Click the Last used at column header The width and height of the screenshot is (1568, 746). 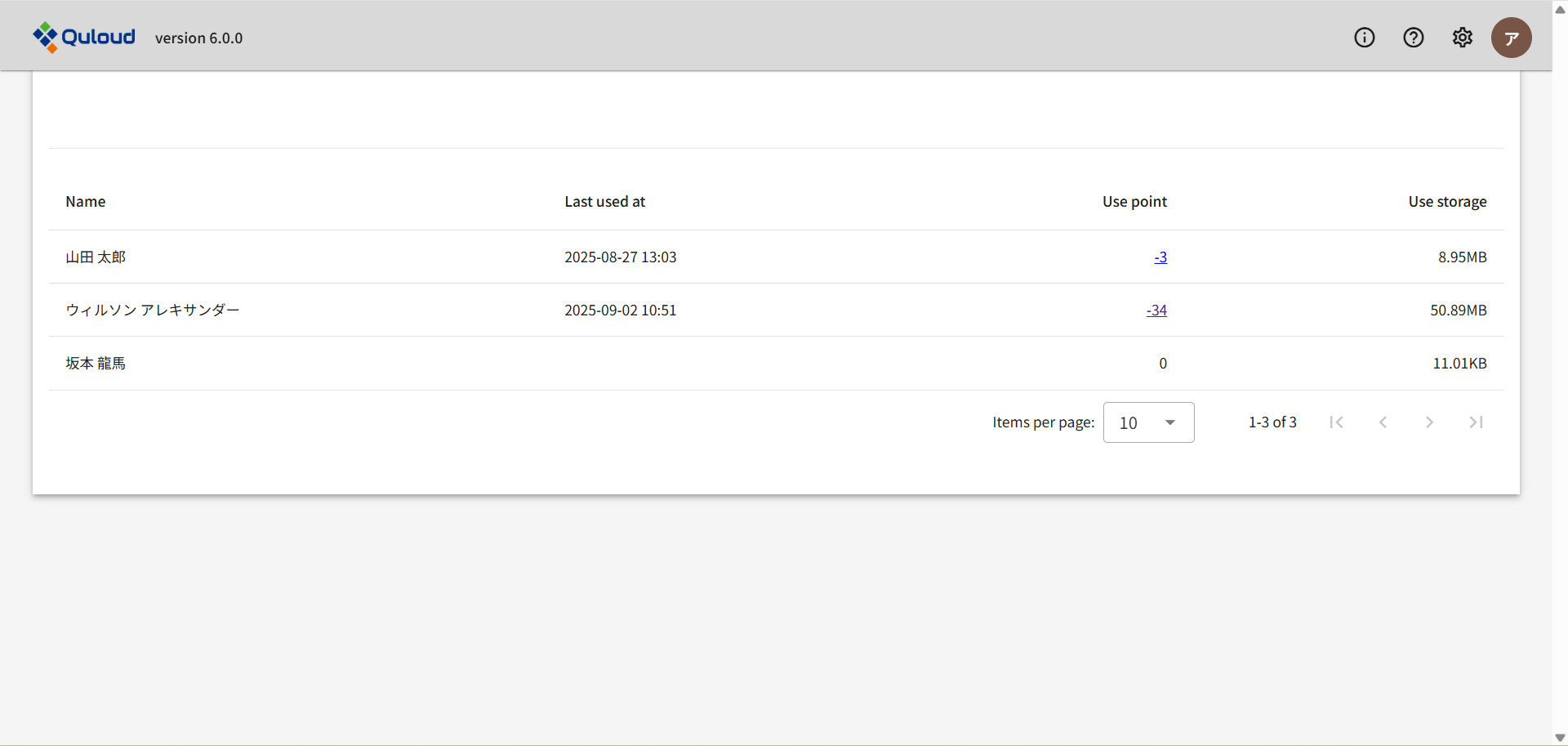[604, 202]
